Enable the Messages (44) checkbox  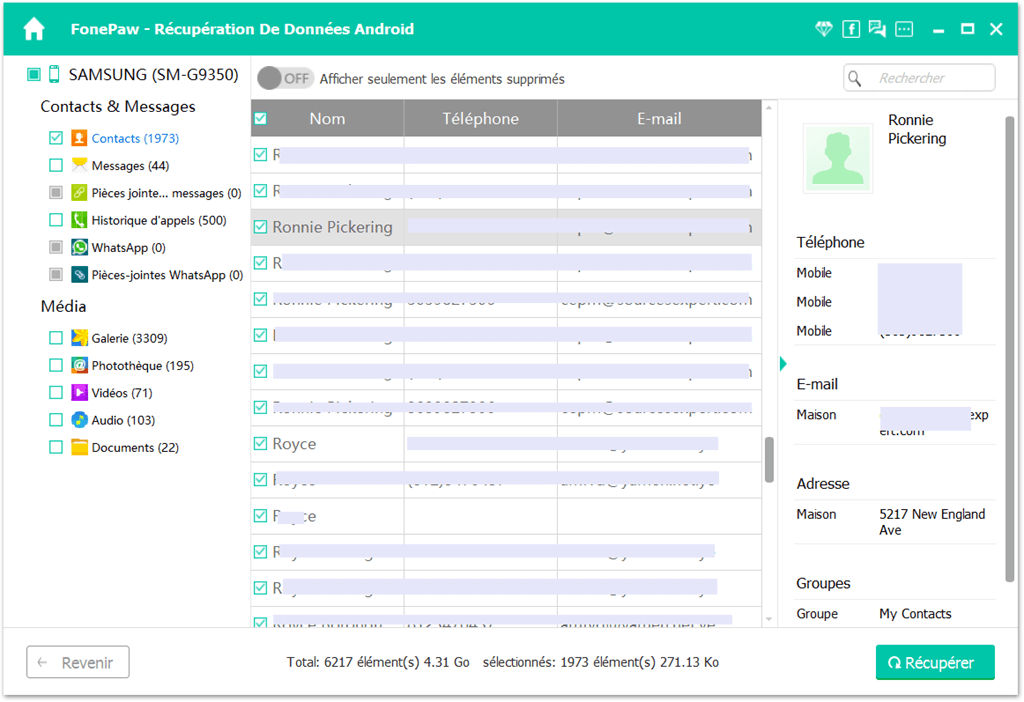[x=56, y=165]
